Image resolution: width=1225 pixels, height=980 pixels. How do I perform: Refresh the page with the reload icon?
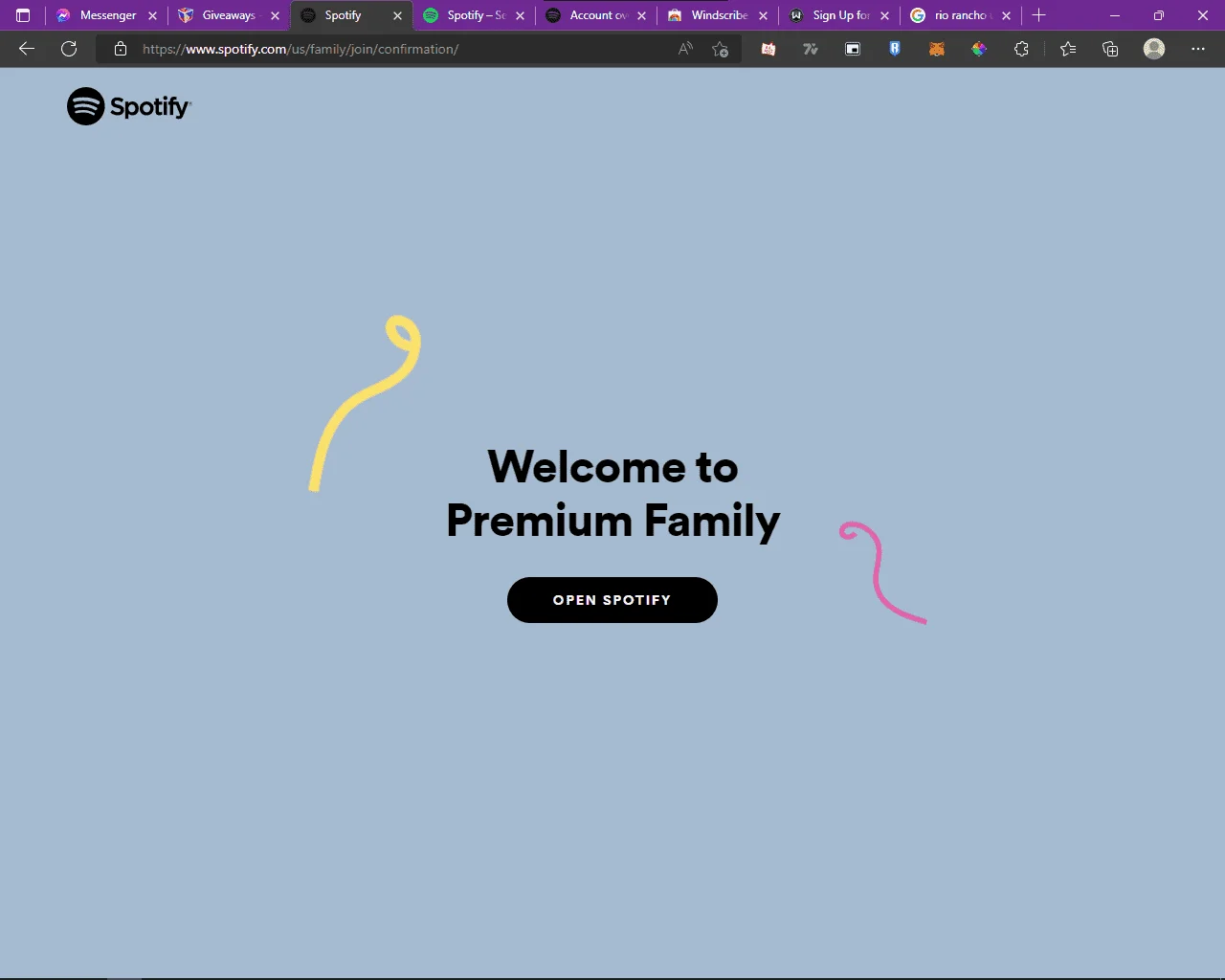pos(69,49)
